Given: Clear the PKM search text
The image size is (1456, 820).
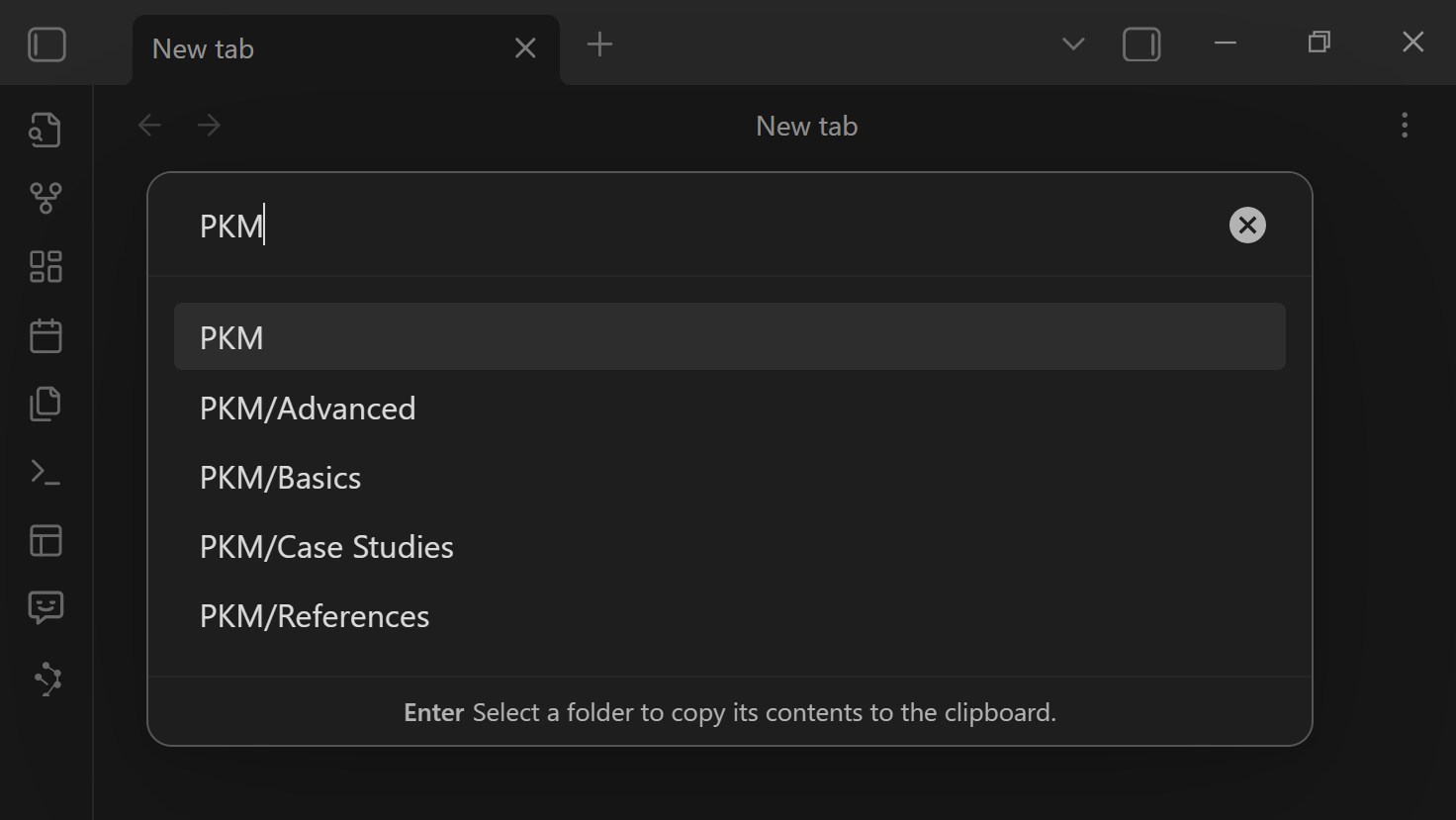Looking at the screenshot, I should (1246, 225).
